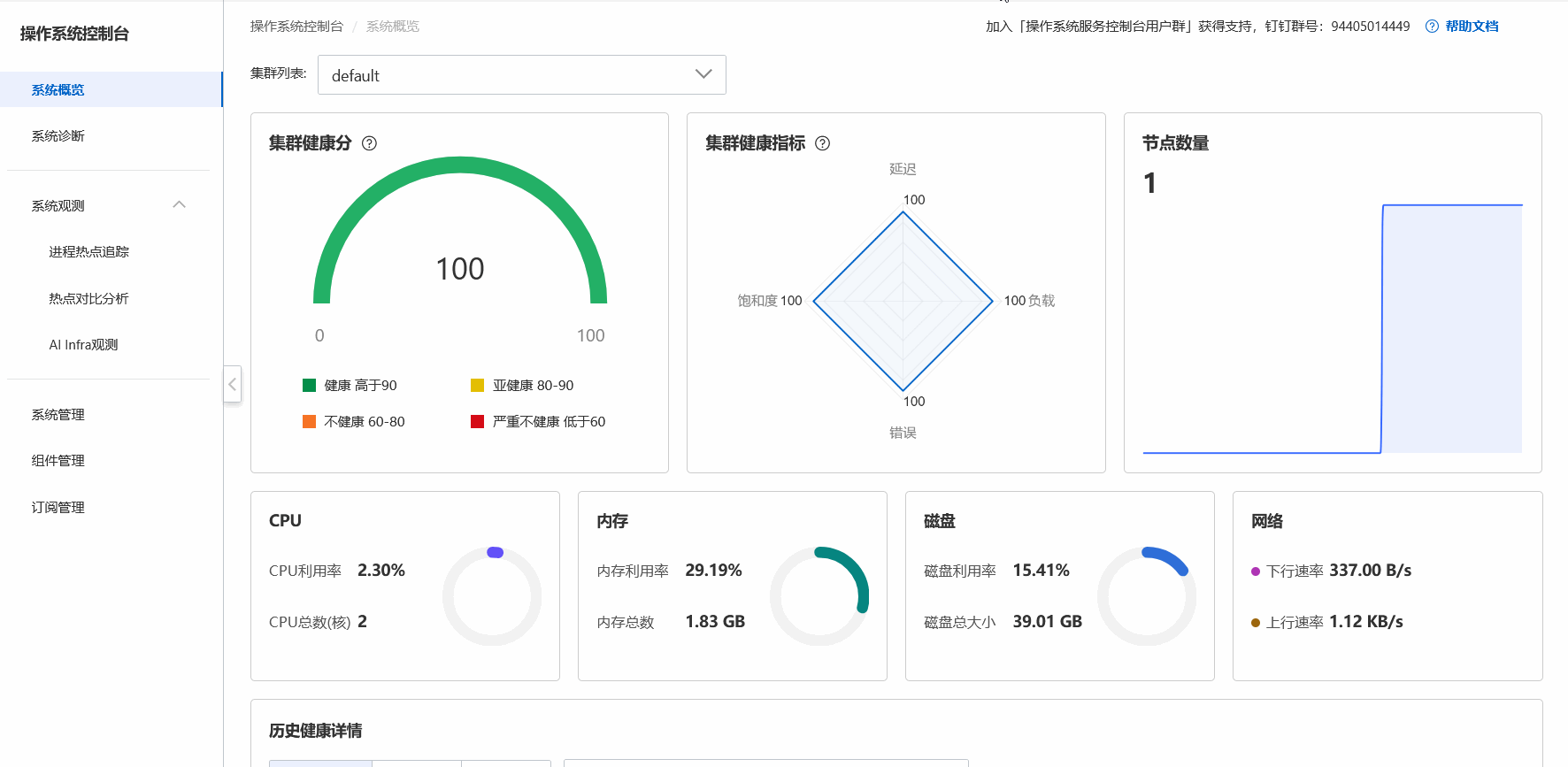The width and height of the screenshot is (1568, 767).
Task: Toggle the red 严重不健康 低于60 legend
Action: (538, 421)
